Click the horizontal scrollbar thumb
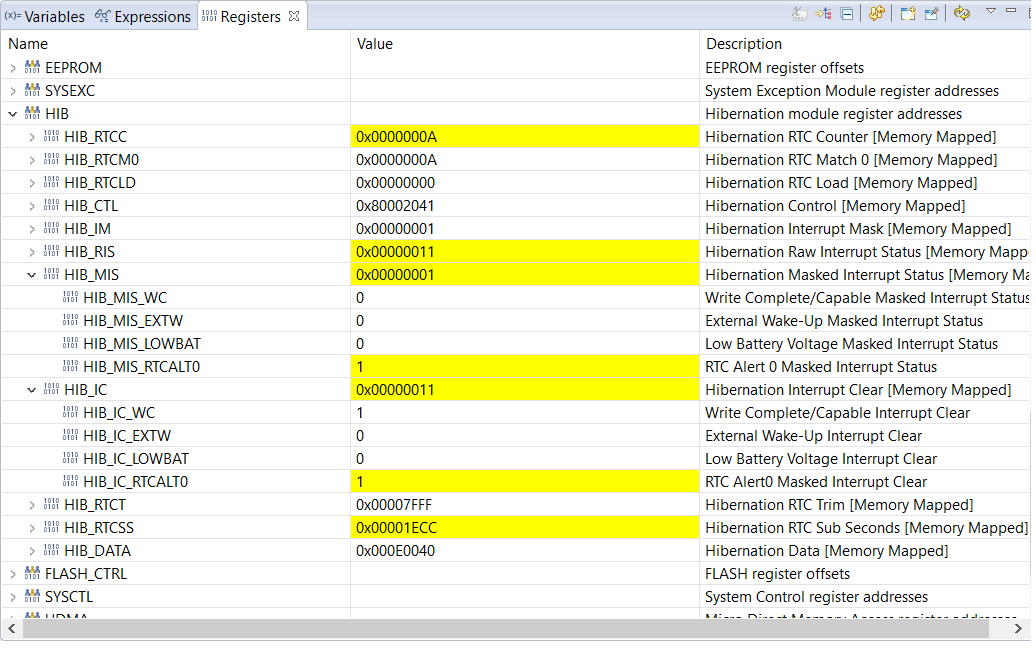The height and width of the screenshot is (648, 1036). [505, 629]
